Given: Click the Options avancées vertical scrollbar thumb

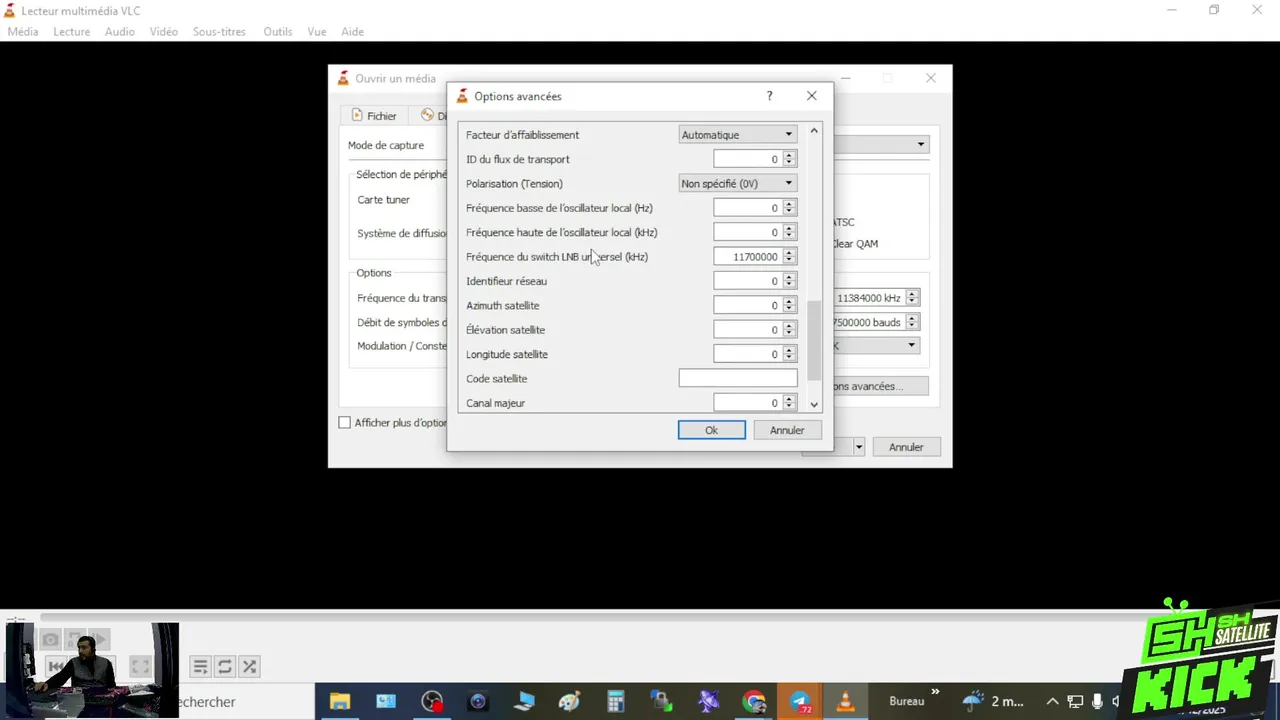Looking at the screenshot, I should pos(814,340).
